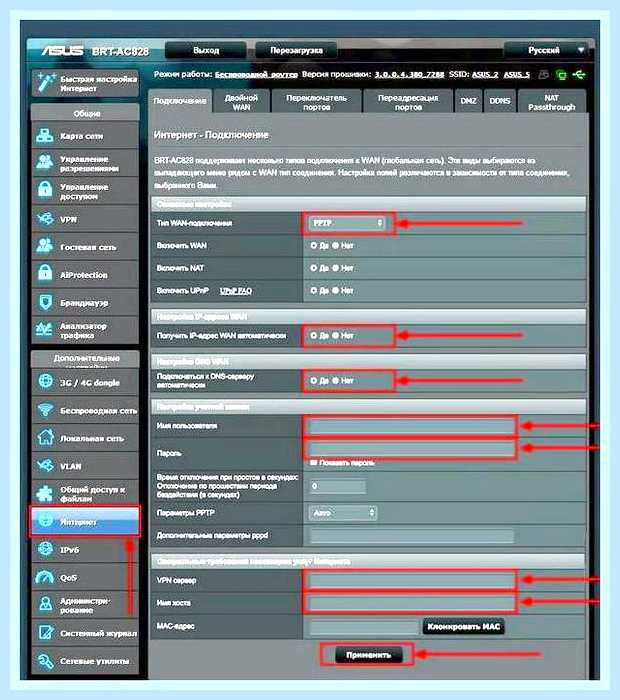This screenshot has width=620, height=700.
Task: Select Нет for Включить WAN
Action: [335, 246]
